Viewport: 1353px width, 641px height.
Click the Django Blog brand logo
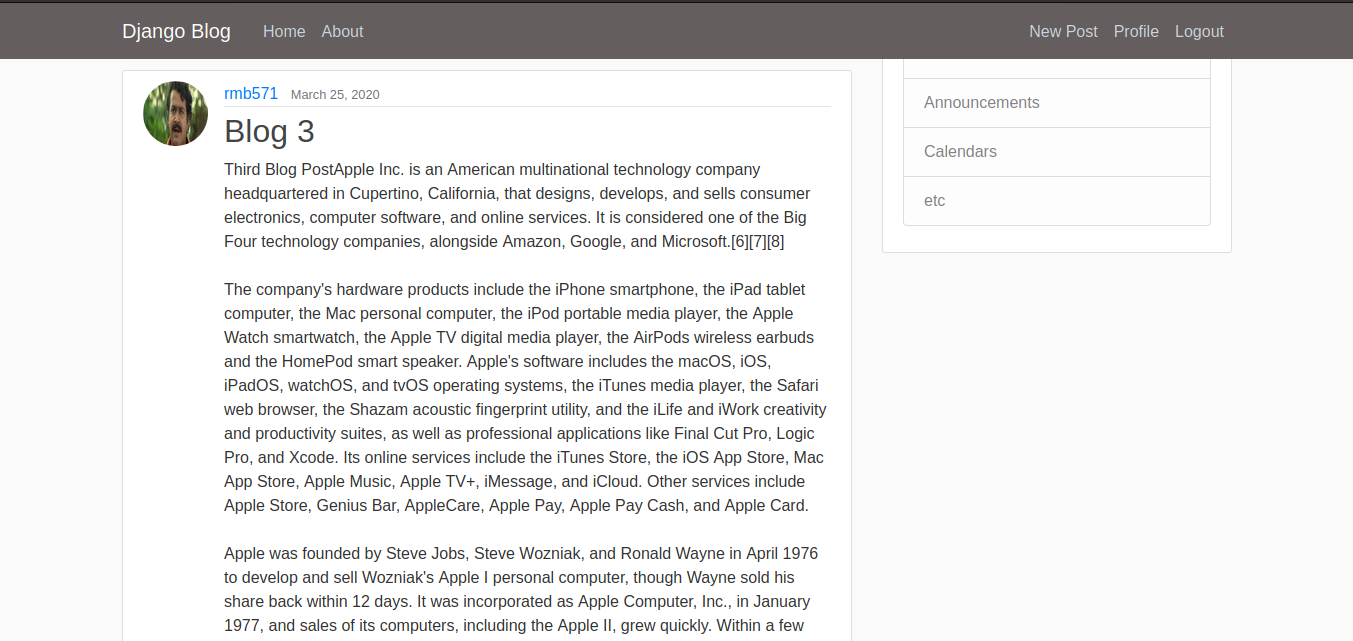[176, 31]
